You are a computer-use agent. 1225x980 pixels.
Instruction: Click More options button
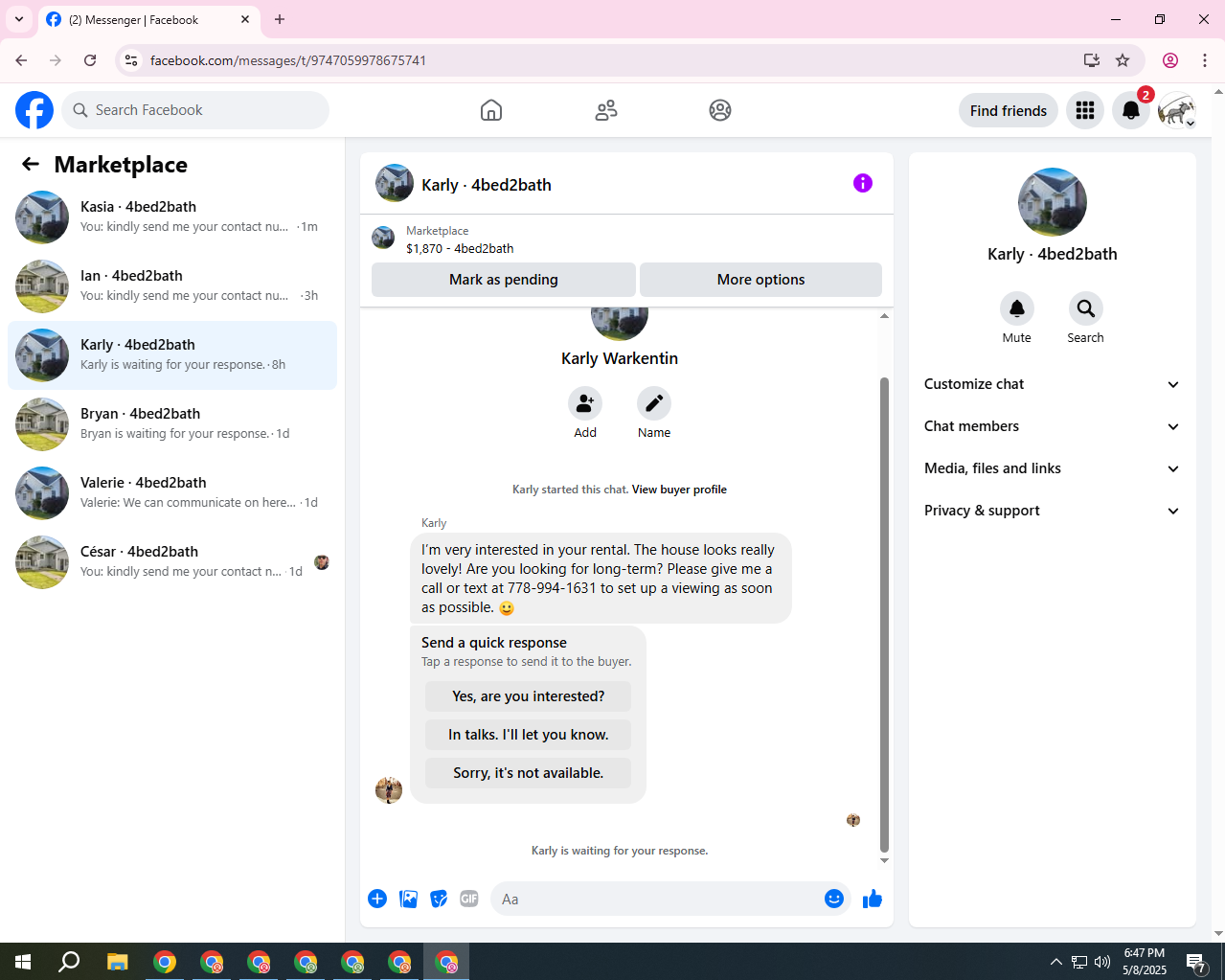point(760,280)
